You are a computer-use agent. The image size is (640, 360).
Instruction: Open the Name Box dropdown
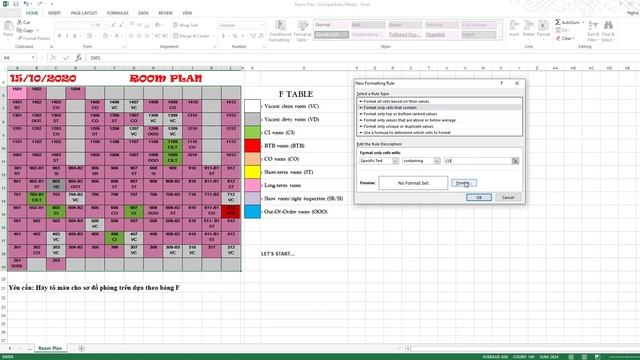click(x=33, y=58)
